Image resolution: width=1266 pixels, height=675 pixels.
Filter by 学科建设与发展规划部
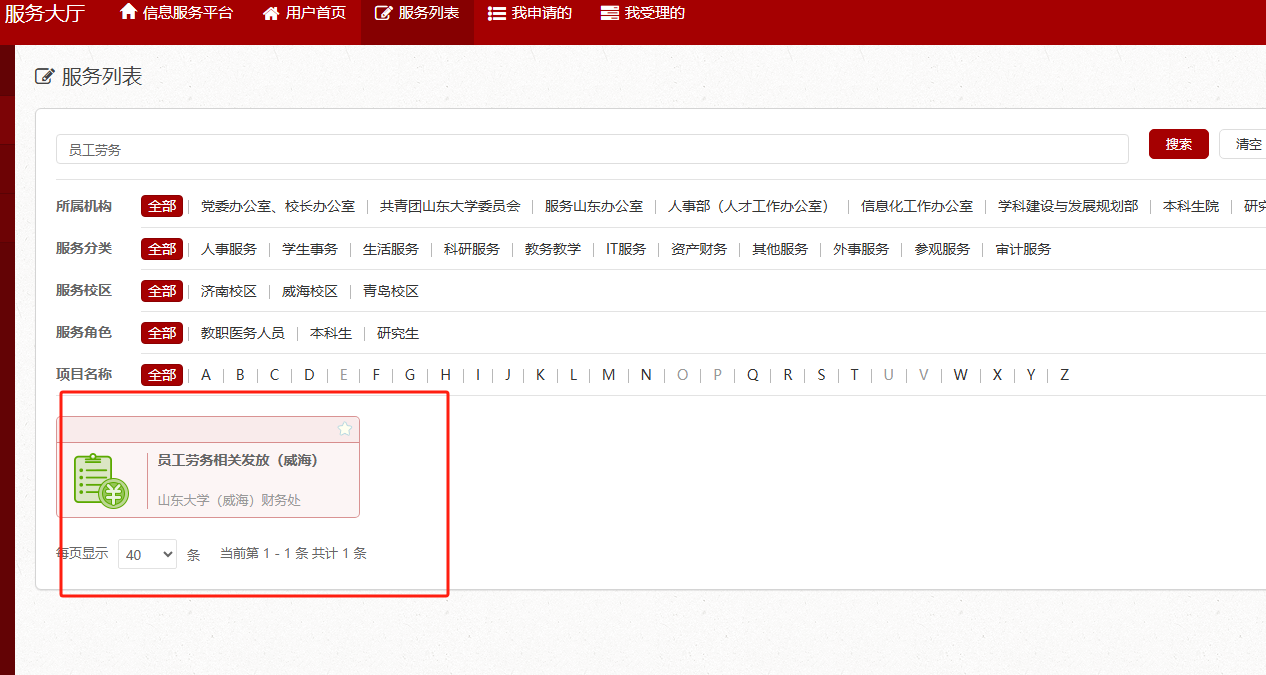[x=1068, y=206]
